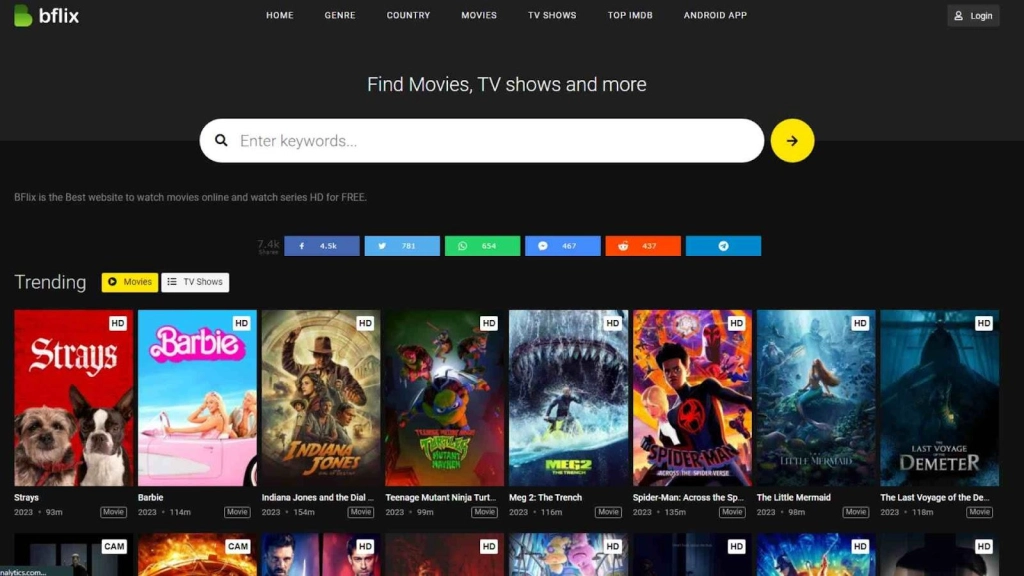Open the Login panel
This screenshot has height=576, width=1024.
pos(972,15)
